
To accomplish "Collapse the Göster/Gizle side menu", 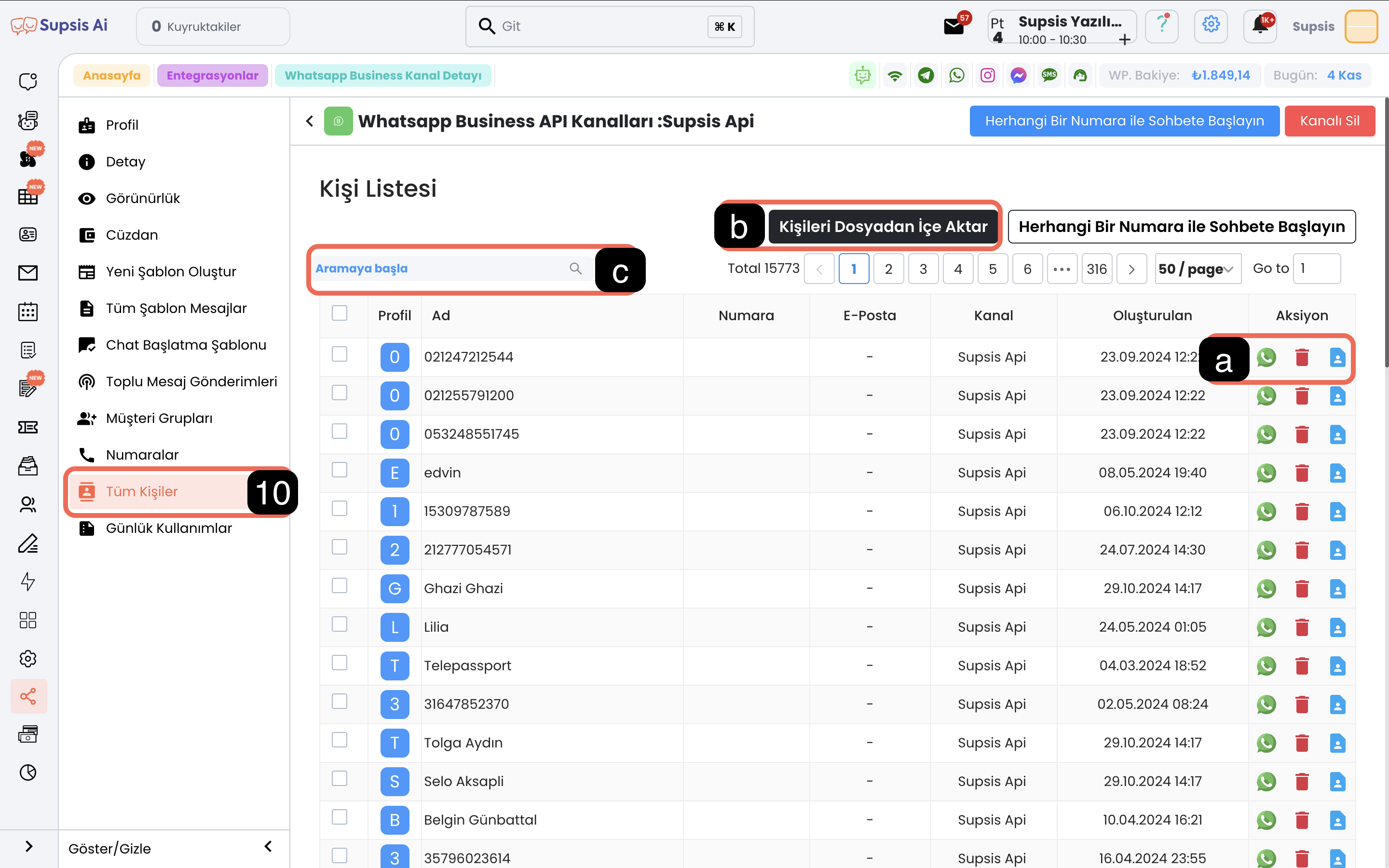I will tap(268, 847).
